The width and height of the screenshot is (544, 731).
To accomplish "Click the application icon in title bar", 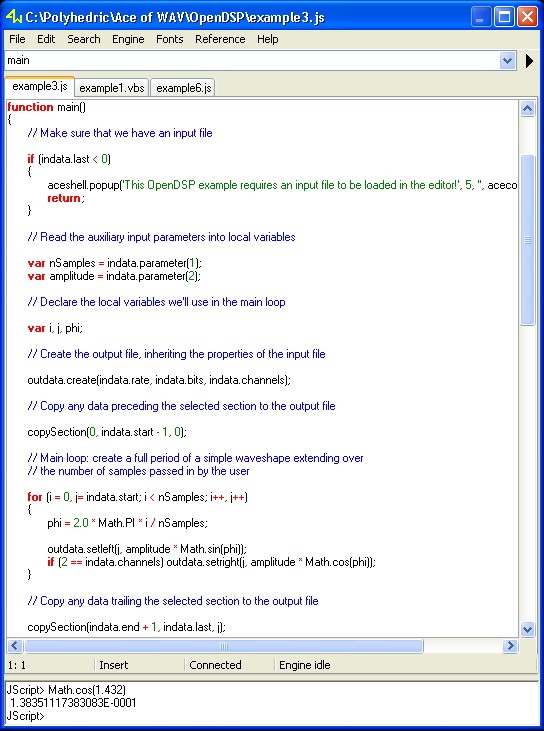I will [14, 17].
